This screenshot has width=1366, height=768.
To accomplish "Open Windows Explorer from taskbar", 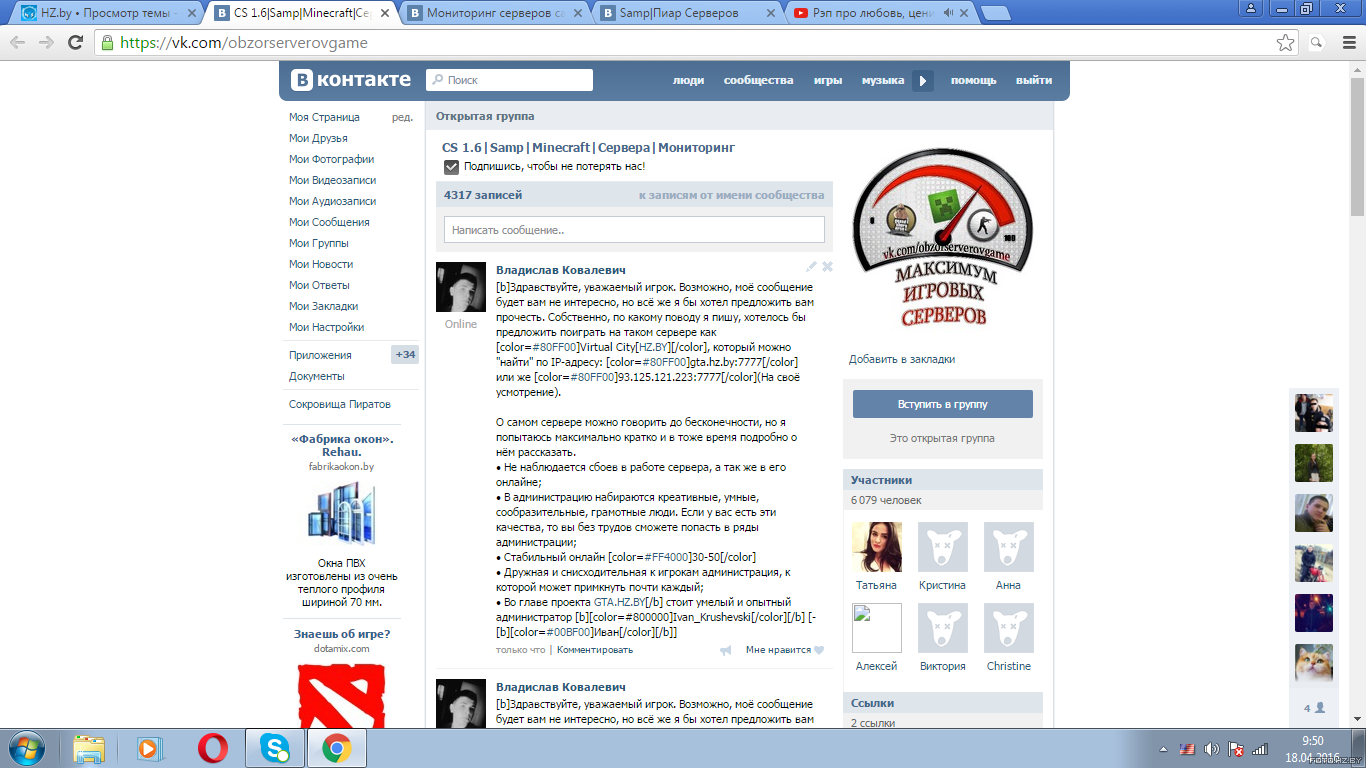I will [90, 748].
